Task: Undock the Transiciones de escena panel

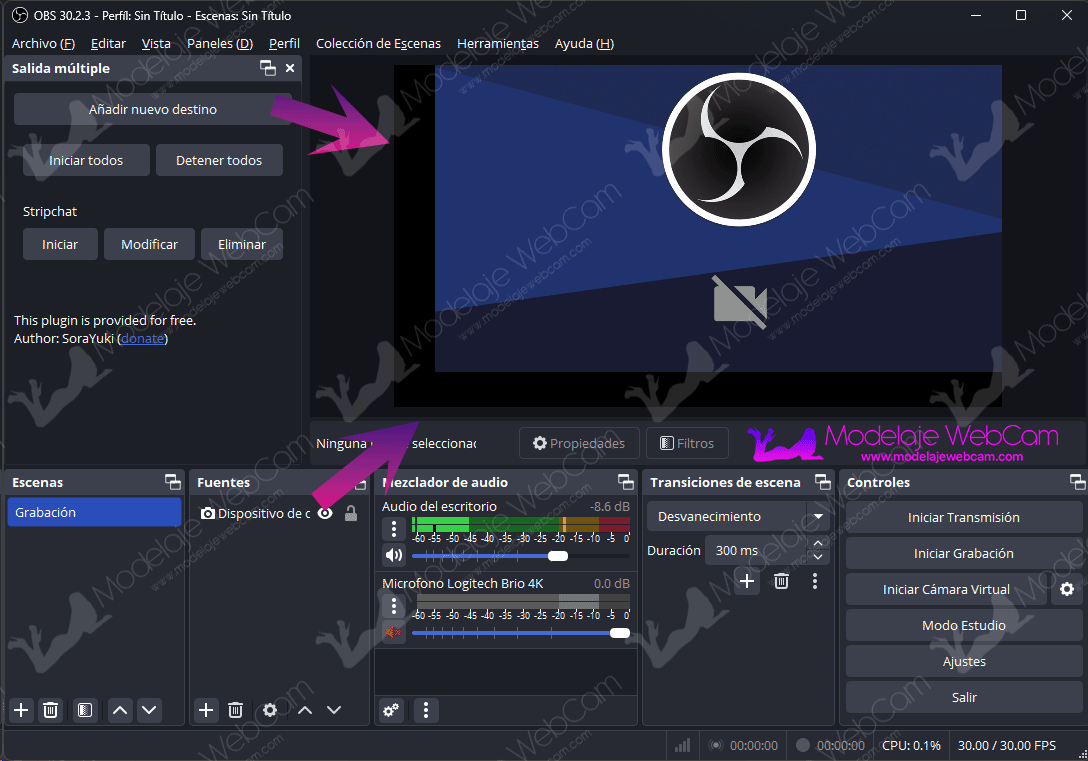Action: (x=823, y=482)
